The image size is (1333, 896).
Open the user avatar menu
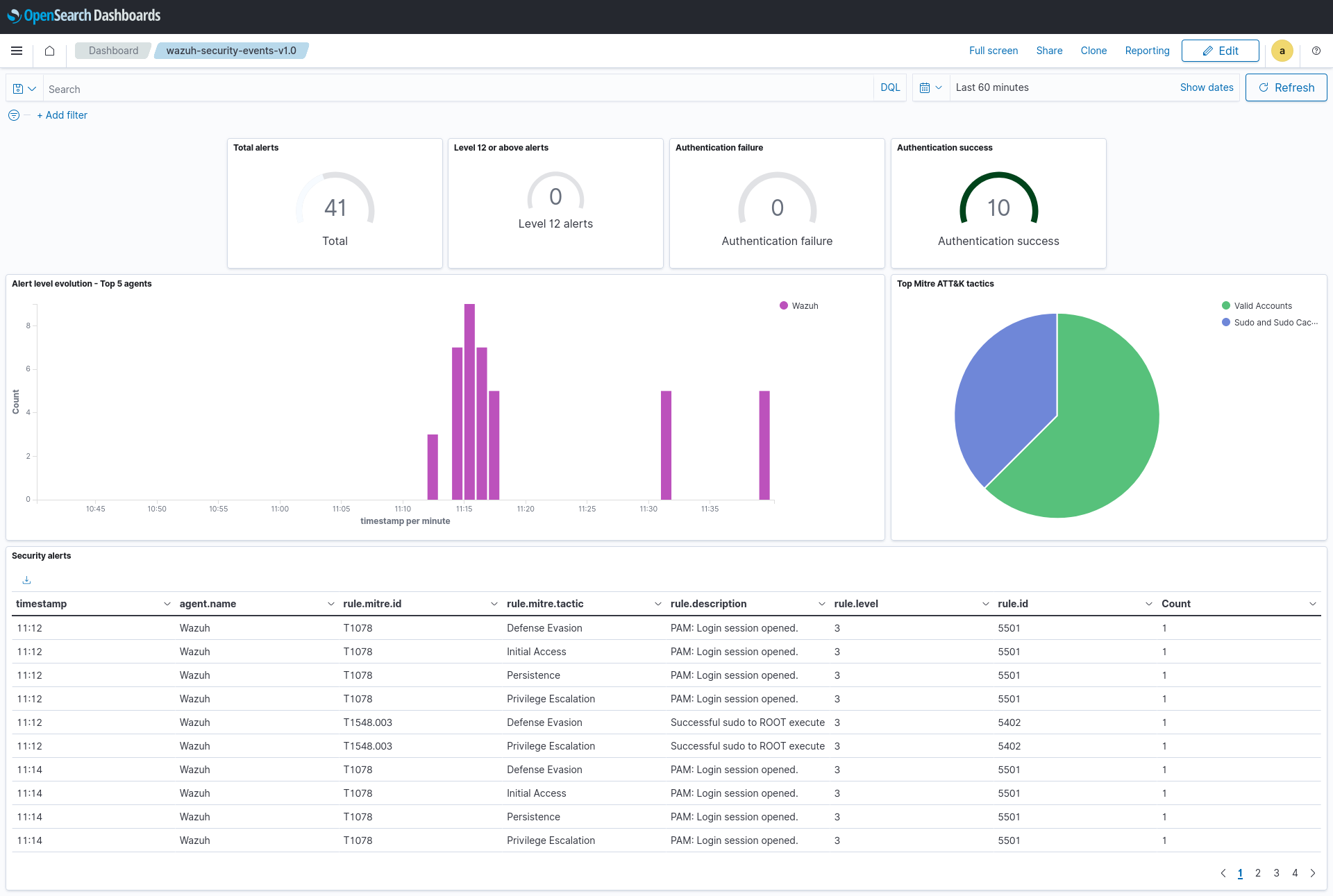(1282, 51)
